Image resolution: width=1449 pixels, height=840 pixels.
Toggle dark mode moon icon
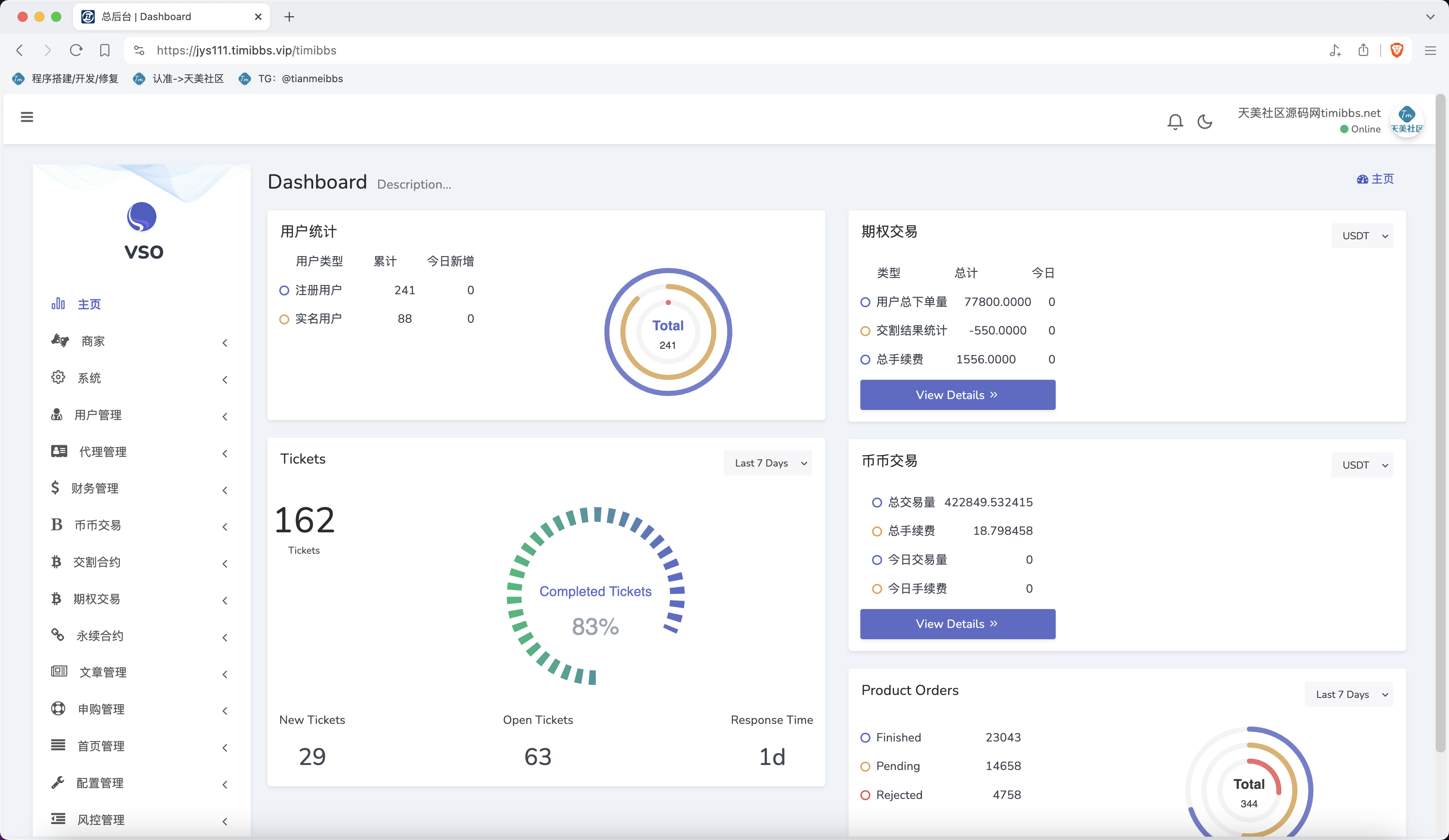pyautogui.click(x=1205, y=121)
